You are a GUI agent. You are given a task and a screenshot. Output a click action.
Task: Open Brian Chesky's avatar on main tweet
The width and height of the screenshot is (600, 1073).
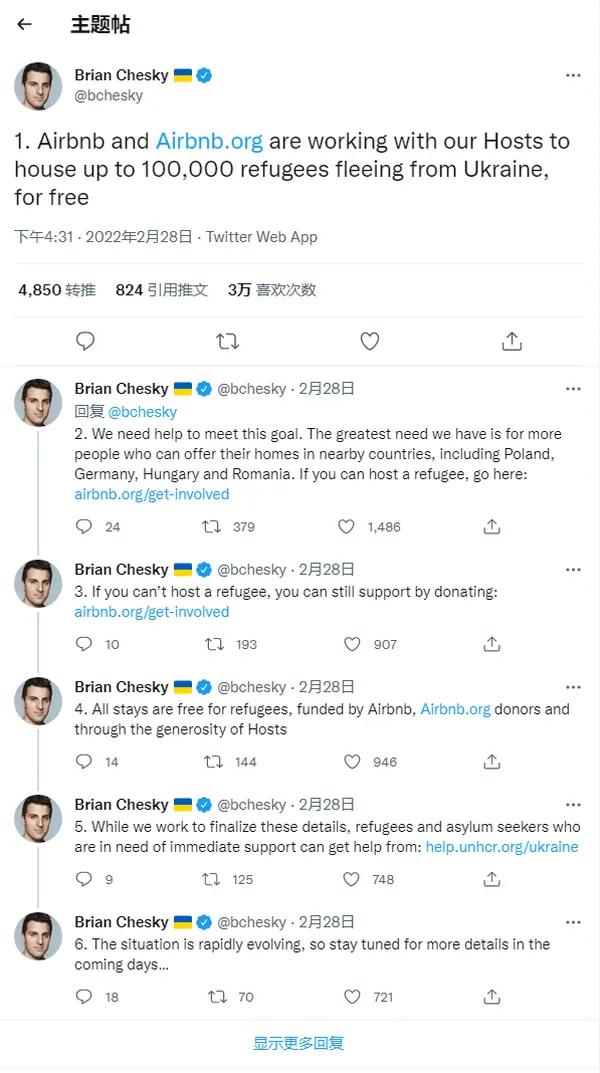click(x=38, y=86)
